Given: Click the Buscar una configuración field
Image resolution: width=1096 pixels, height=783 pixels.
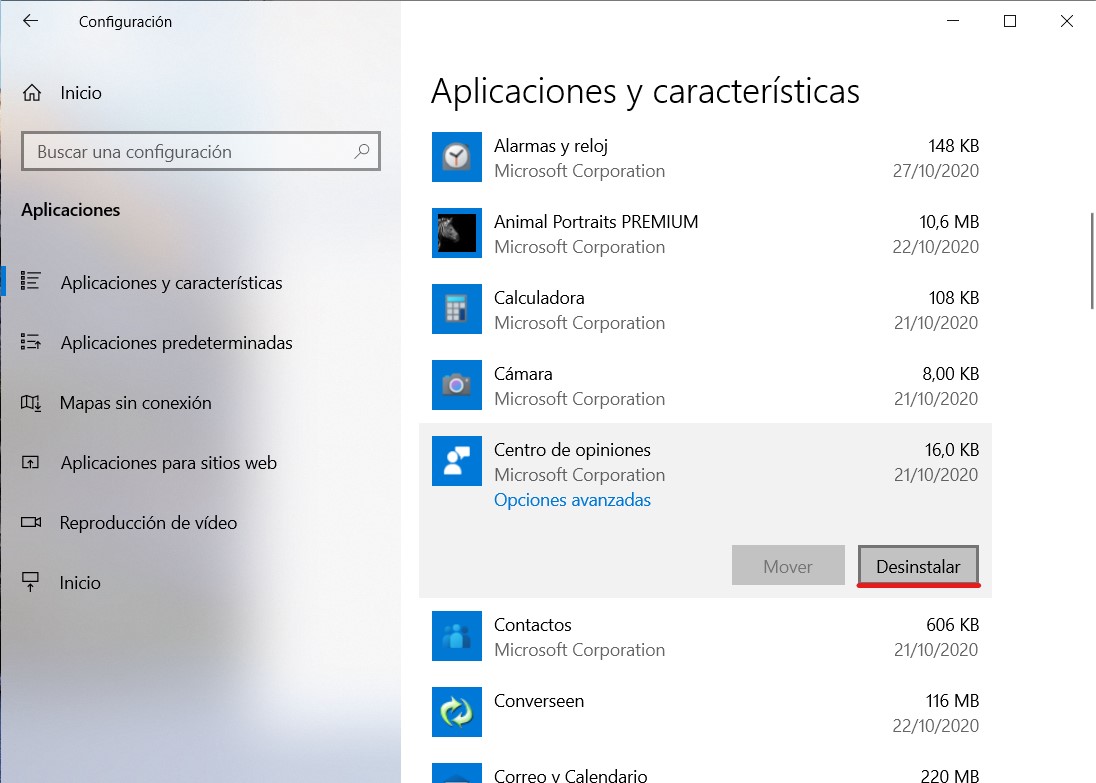Looking at the screenshot, I should point(190,152).
